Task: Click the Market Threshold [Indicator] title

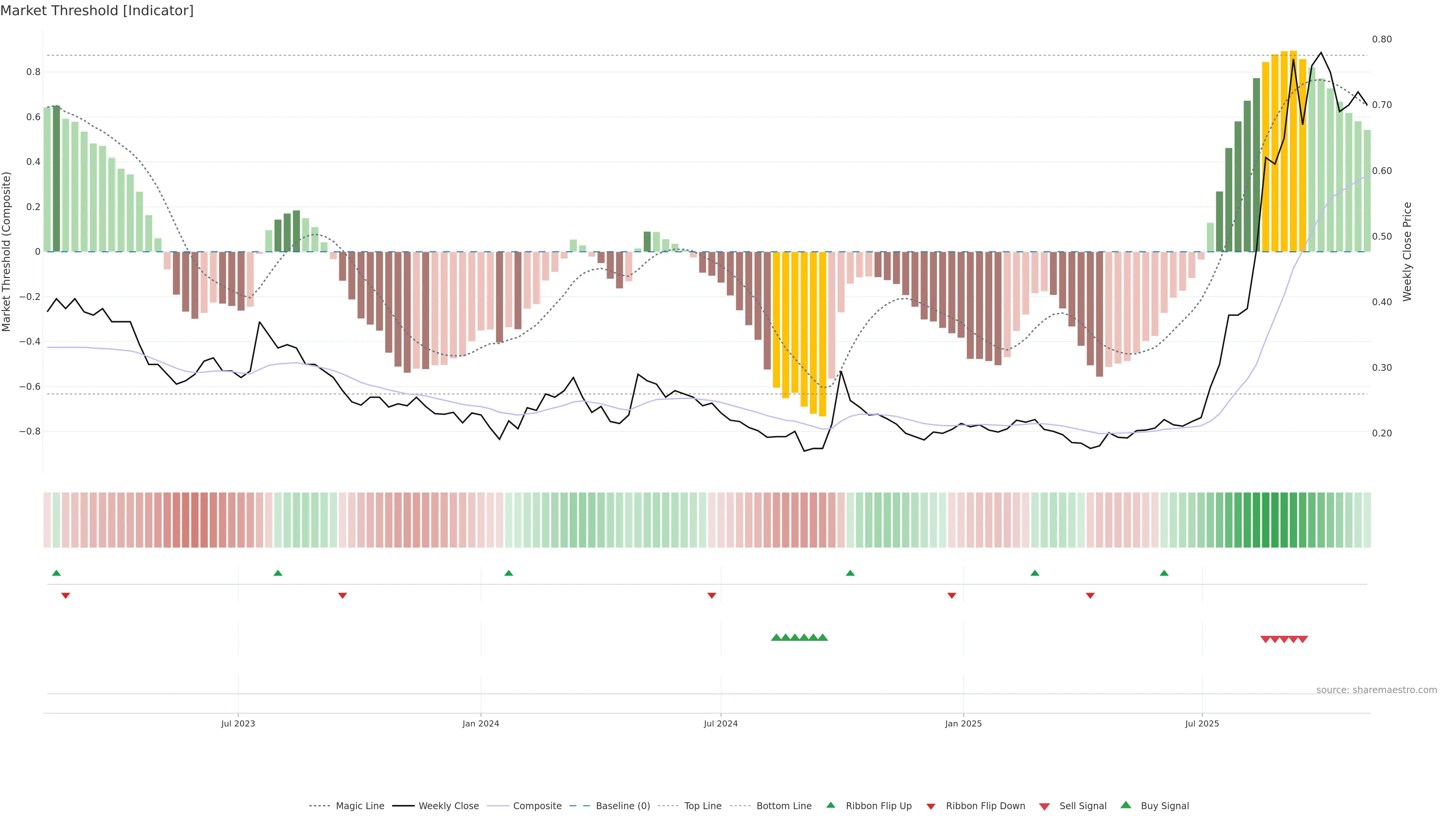Action: [x=97, y=11]
